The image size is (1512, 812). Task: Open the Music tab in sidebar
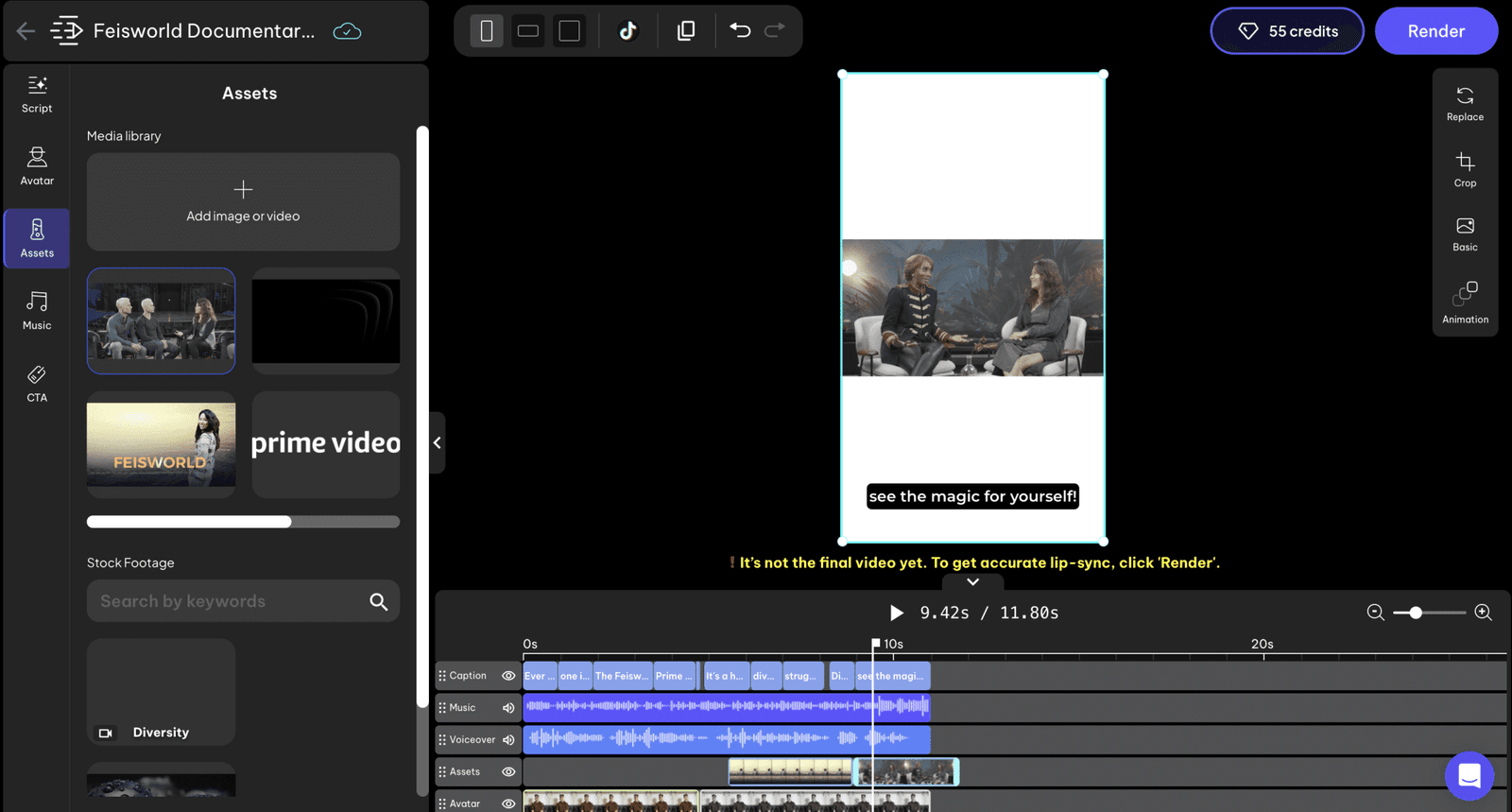[x=37, y=311]
